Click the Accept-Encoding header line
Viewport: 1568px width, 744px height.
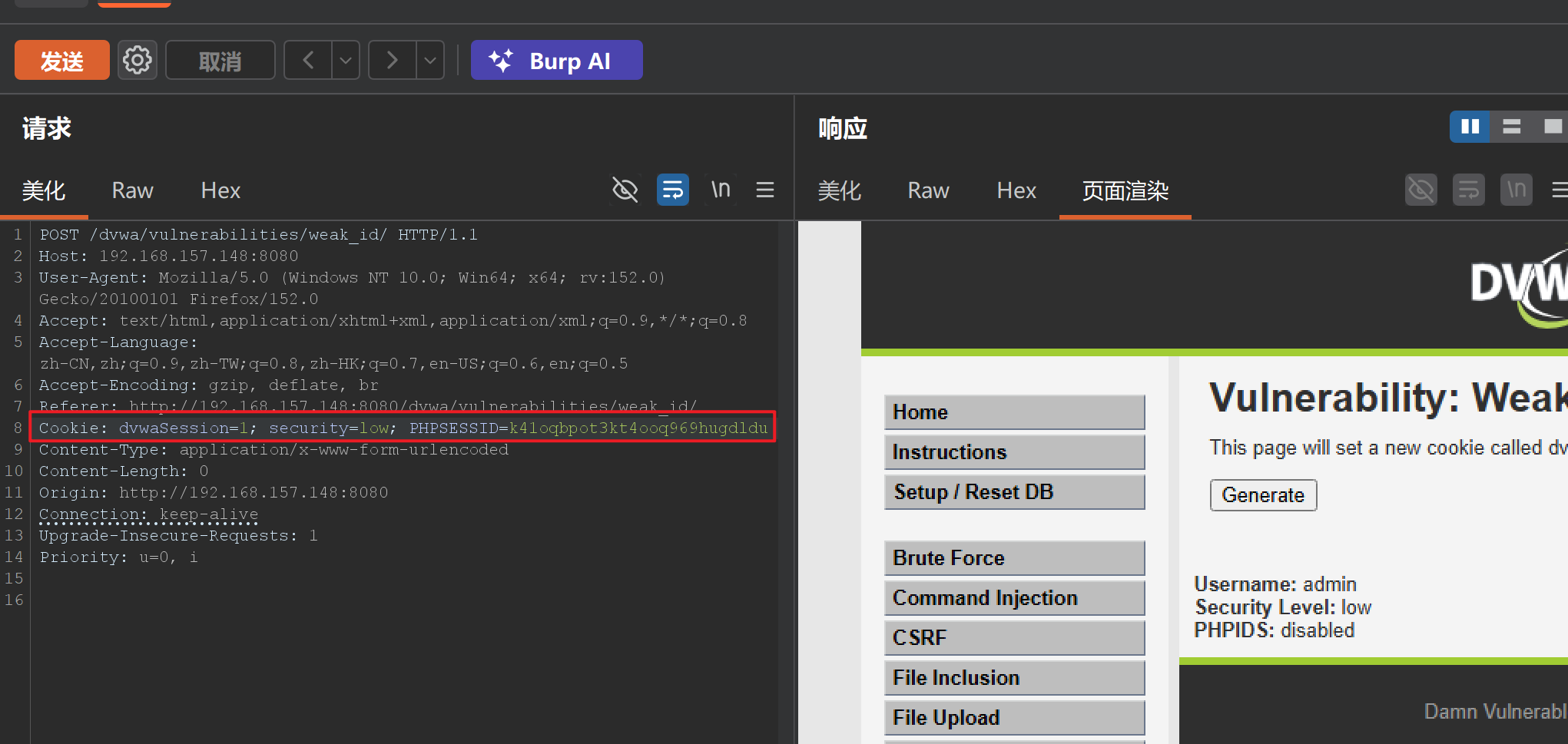pyautogui.click(x=209, y=385)
